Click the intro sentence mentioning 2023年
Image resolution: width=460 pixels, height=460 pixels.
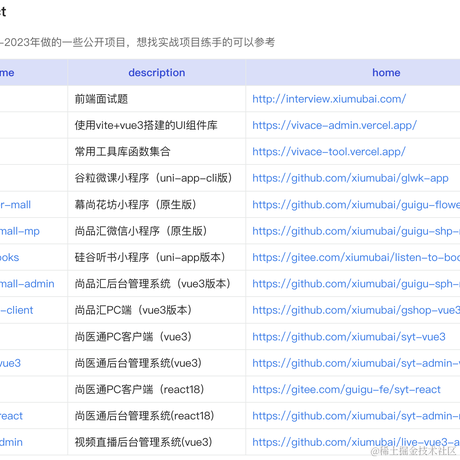coord(137,42)
